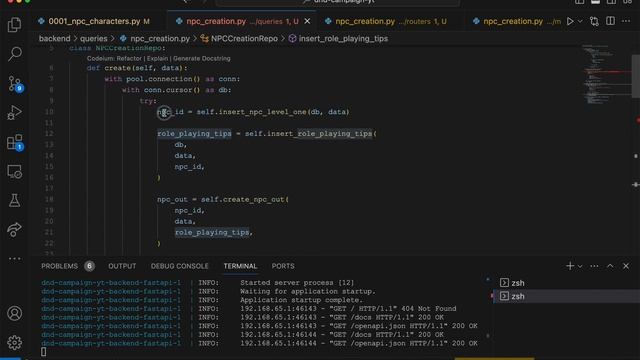The width and height of the screenshot is (640, 360).
Task: Click '404 Not Found' terminal log line
Action: [249, 309]
